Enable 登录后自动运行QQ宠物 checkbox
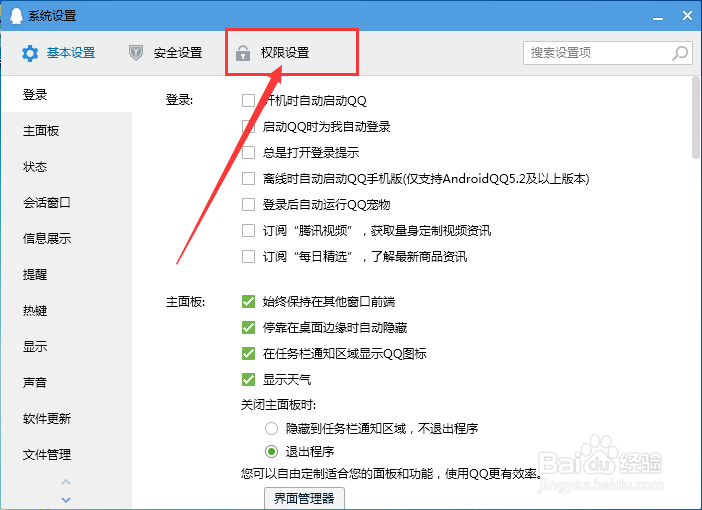 coord(248,205)
